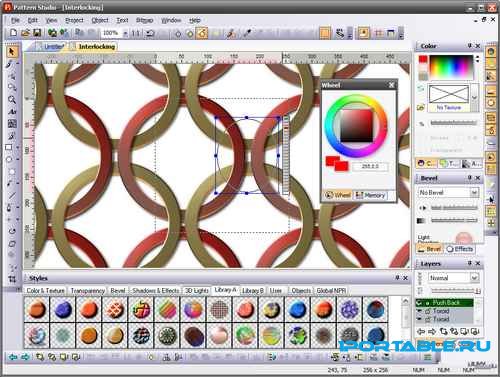Select the crop tool in toolbox
Screen dimensions: 500x377
tap(12, 279)
